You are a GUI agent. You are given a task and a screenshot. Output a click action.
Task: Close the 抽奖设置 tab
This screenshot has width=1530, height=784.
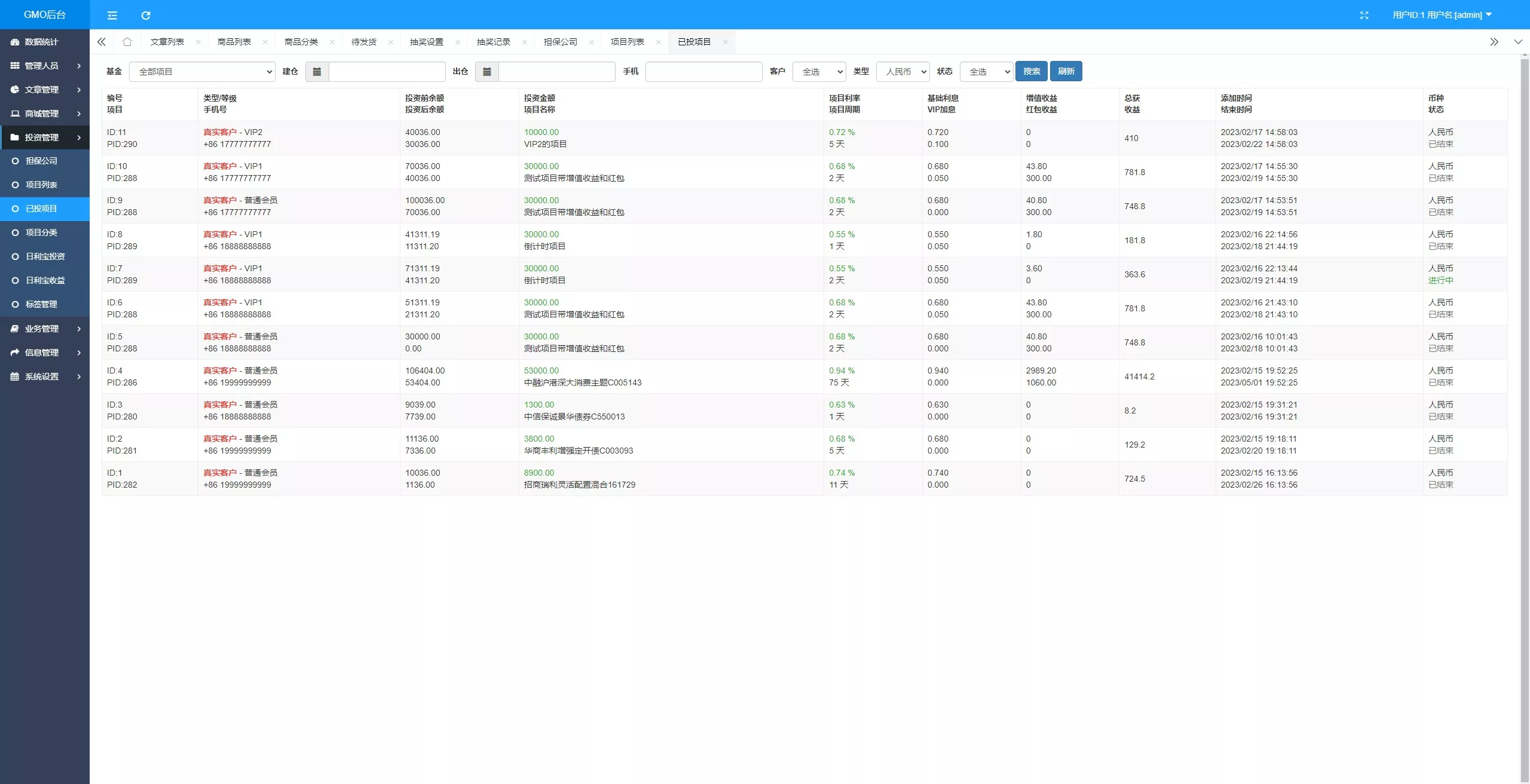[457, 42]
